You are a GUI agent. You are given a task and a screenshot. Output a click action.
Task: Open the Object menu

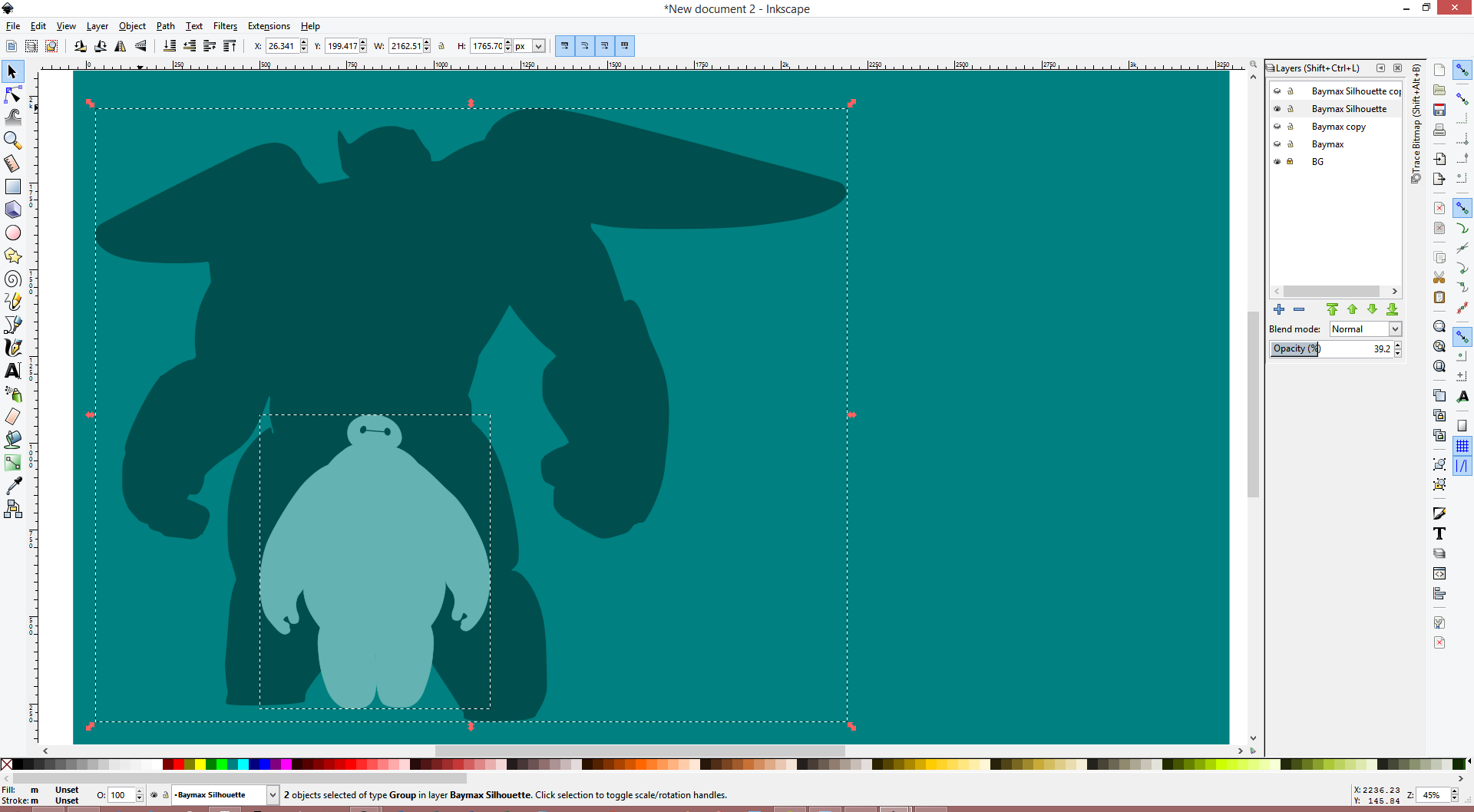click(132, 26)
